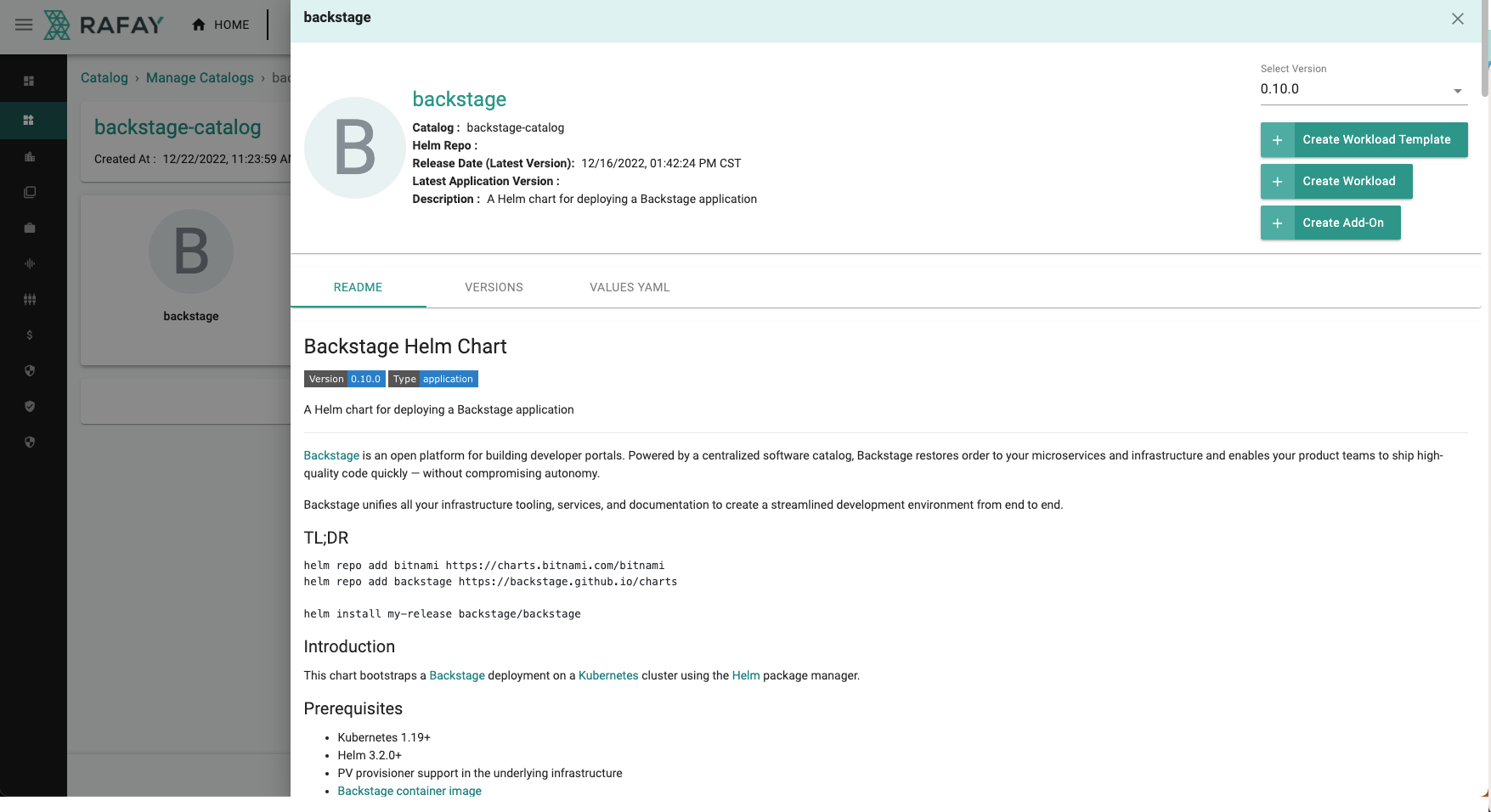Click the backstage-catalog heading
Viewport: 1491px width, 812px height.
[x=178, y=127]
